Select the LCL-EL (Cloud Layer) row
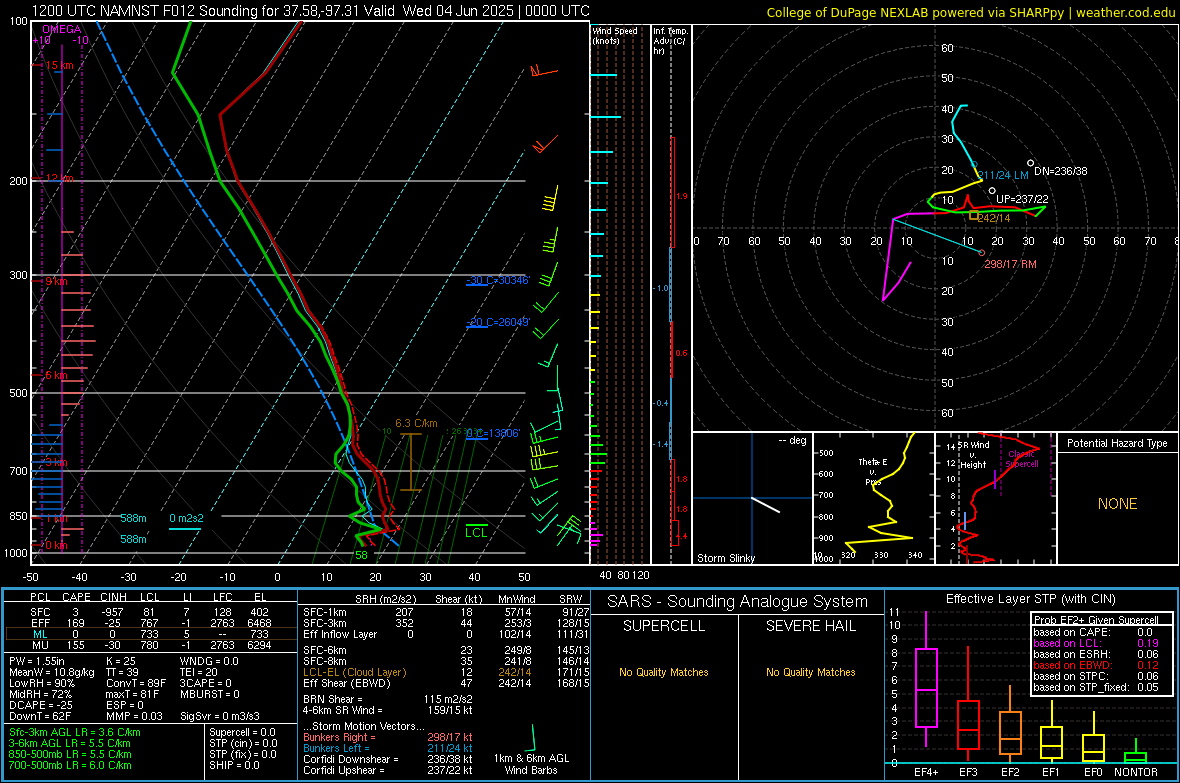This screenshot has height=783, width=1180. pos(446,672)
